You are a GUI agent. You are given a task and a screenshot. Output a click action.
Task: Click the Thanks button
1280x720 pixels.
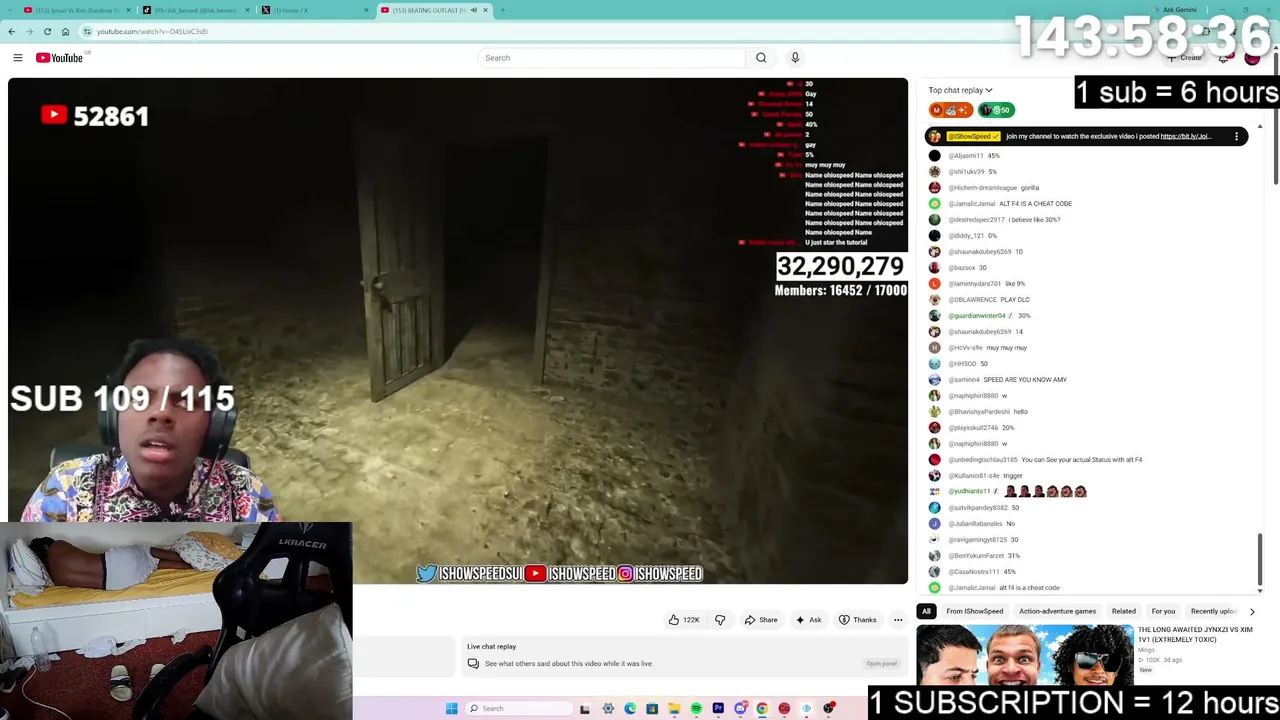[857, 620]
